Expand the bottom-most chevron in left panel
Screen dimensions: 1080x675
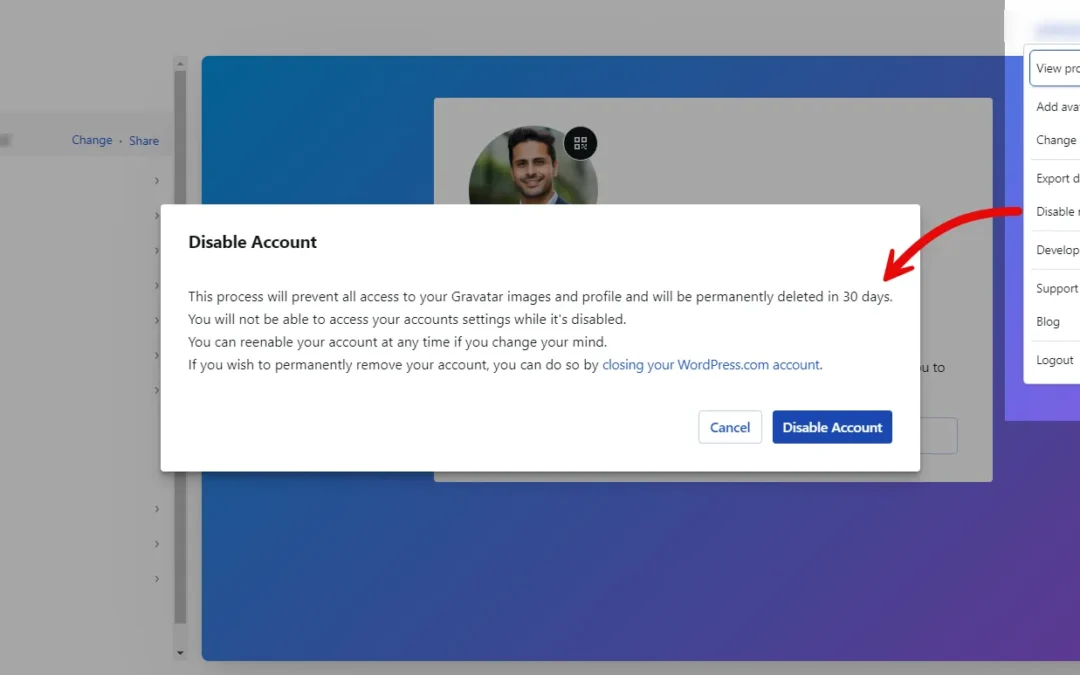tap(157, 579)
